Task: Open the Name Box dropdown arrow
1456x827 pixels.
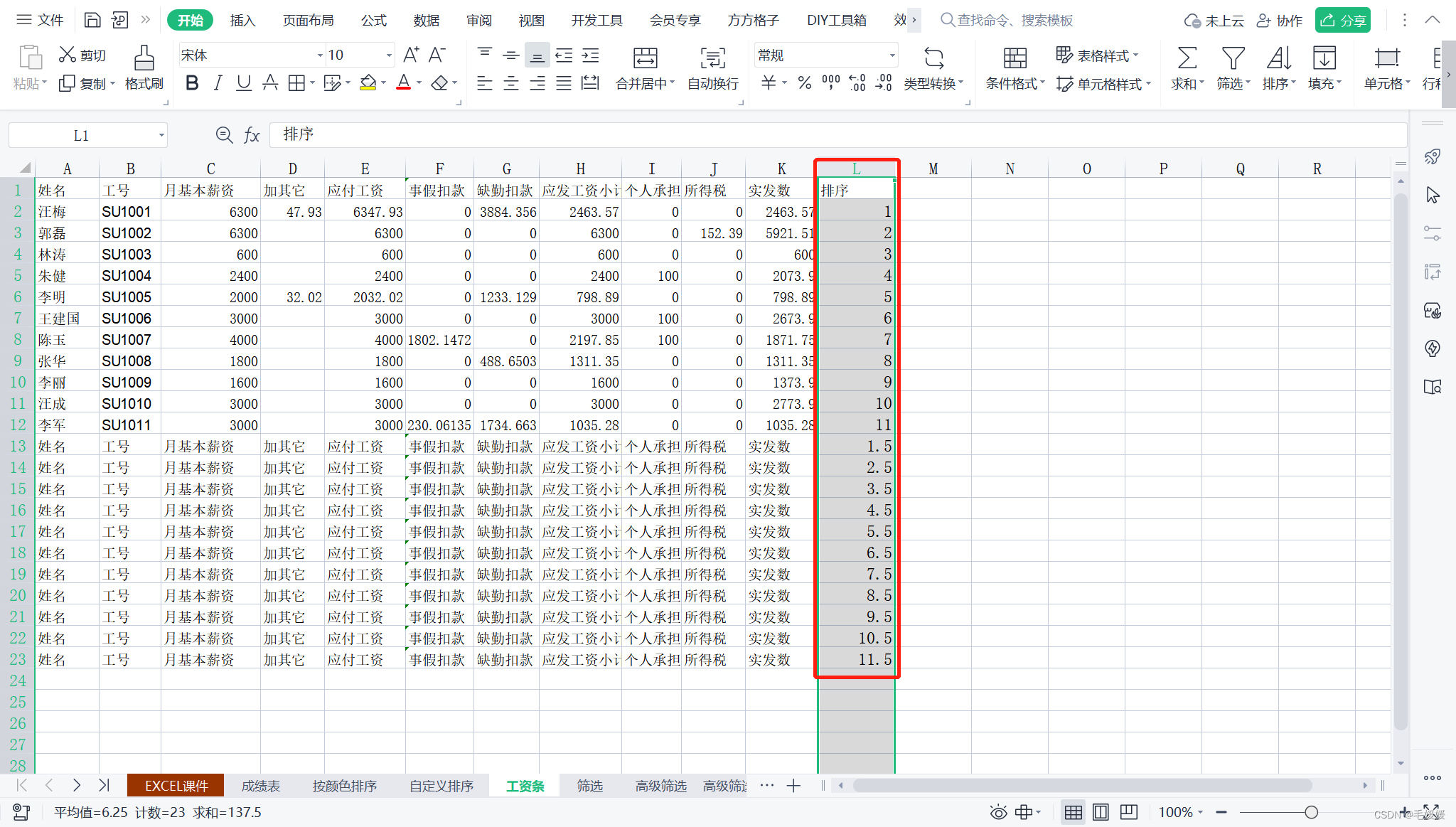Action: (161, 135)
